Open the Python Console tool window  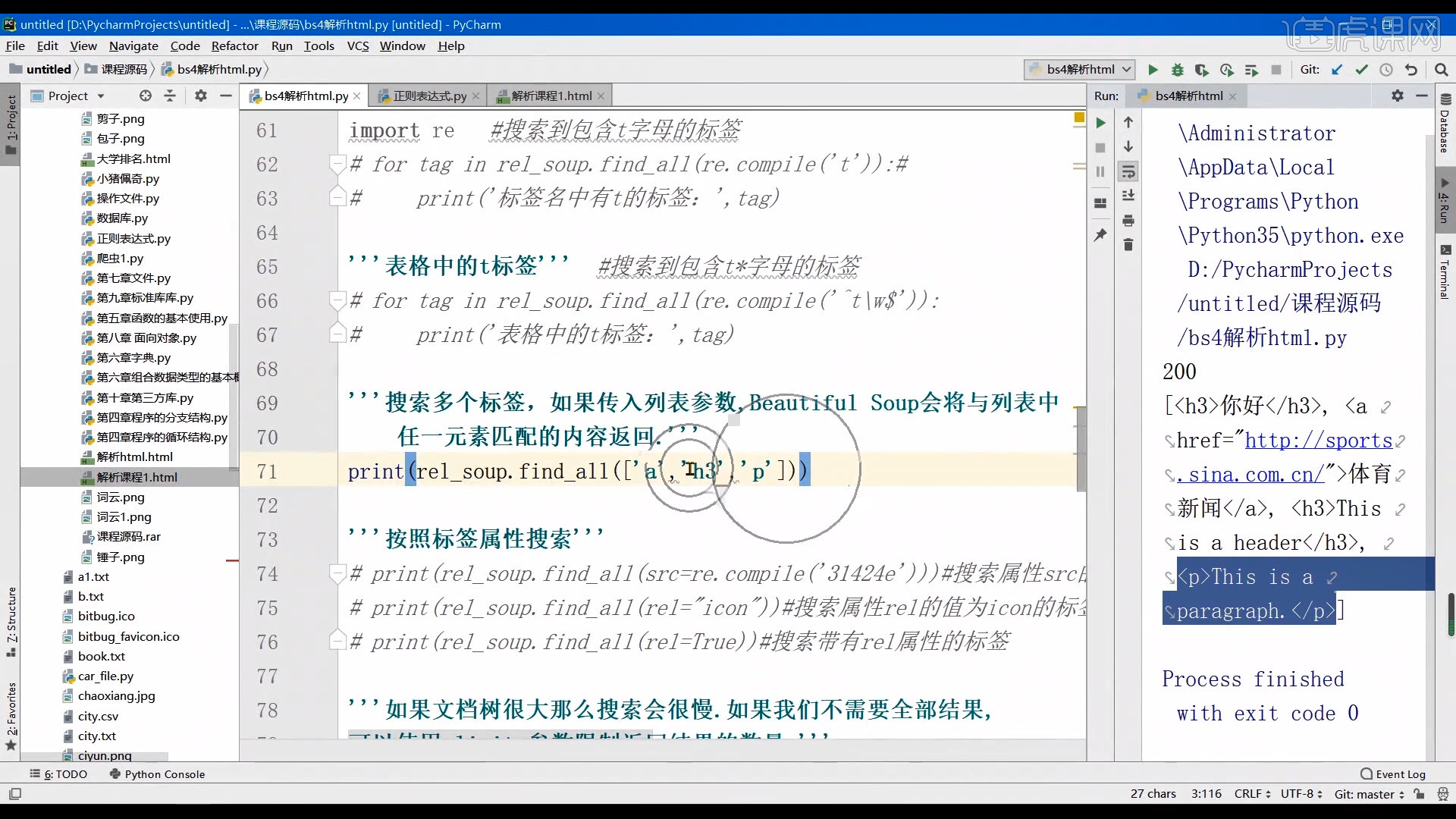tap(157, 774)
